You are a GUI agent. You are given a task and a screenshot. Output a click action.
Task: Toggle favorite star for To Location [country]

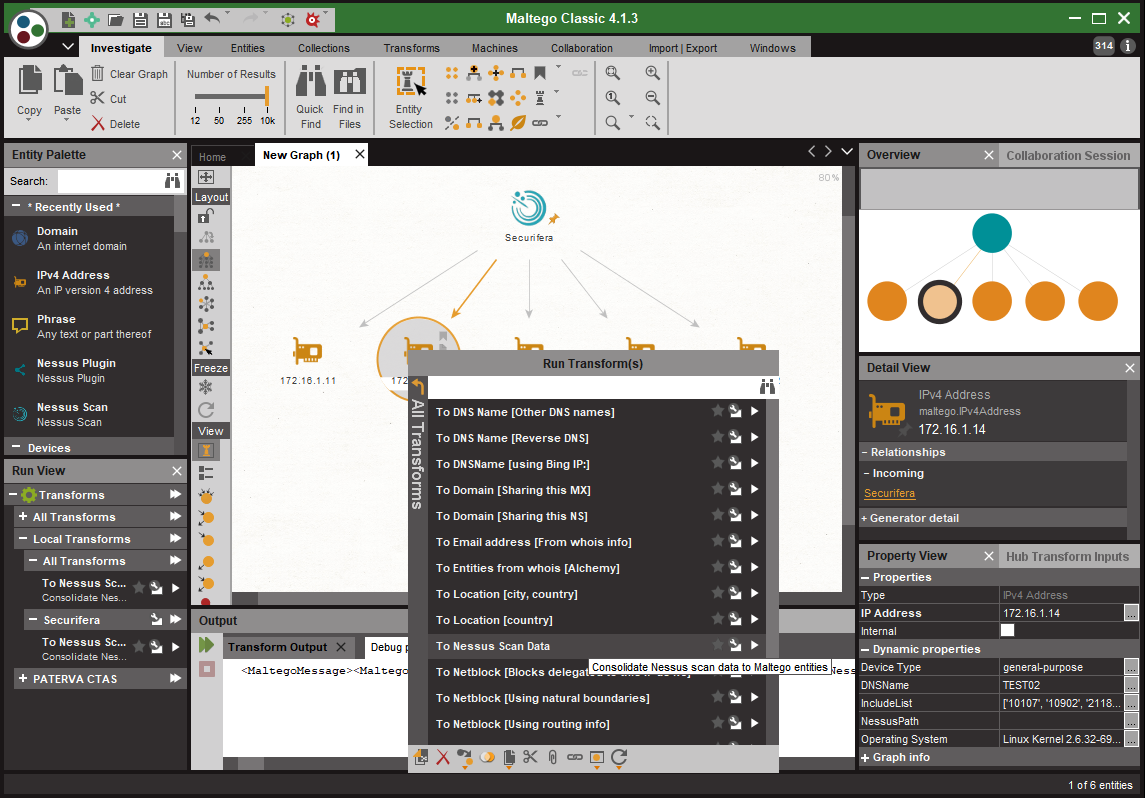717,618
